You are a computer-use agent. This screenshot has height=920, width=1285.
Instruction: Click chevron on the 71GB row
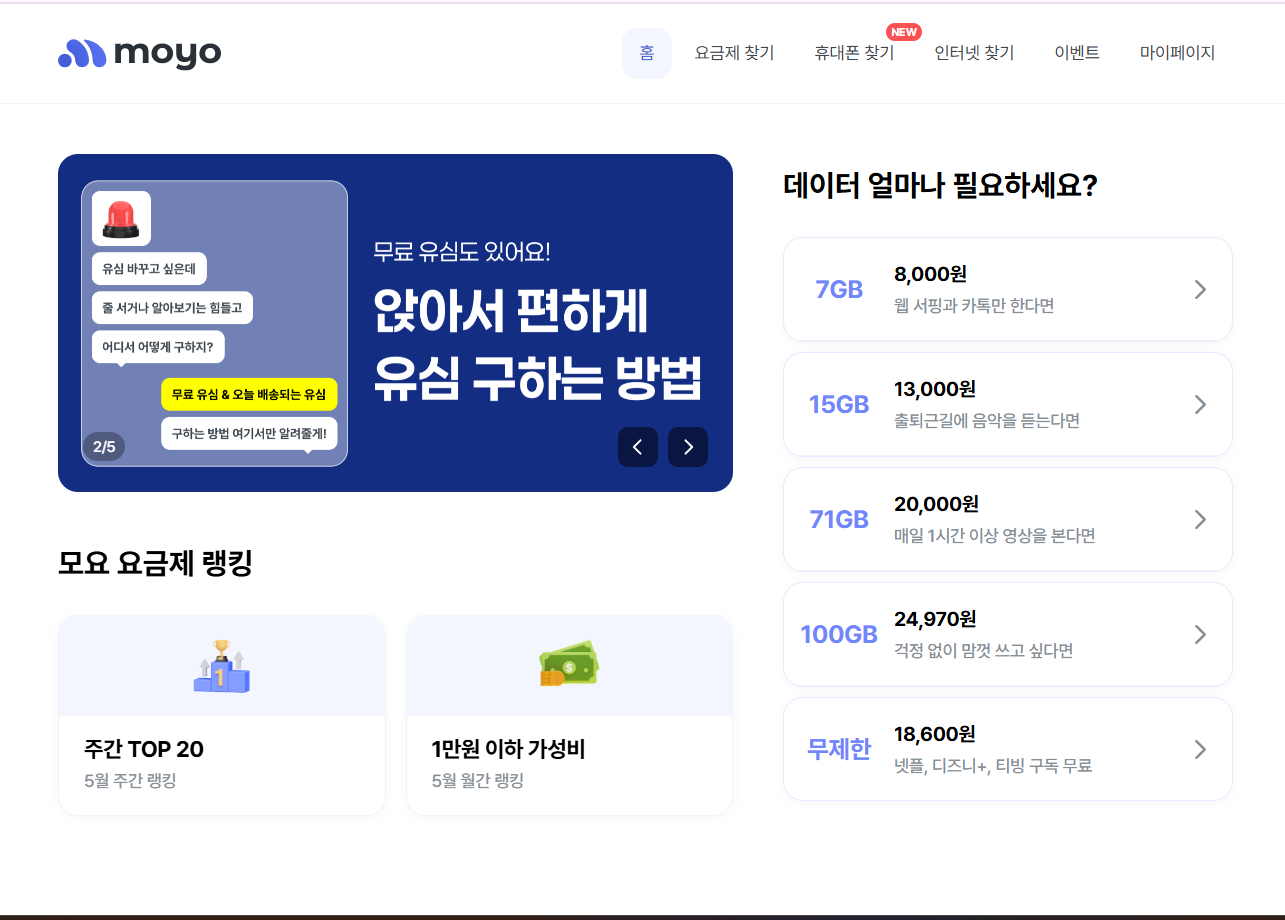coord(1200,519)
